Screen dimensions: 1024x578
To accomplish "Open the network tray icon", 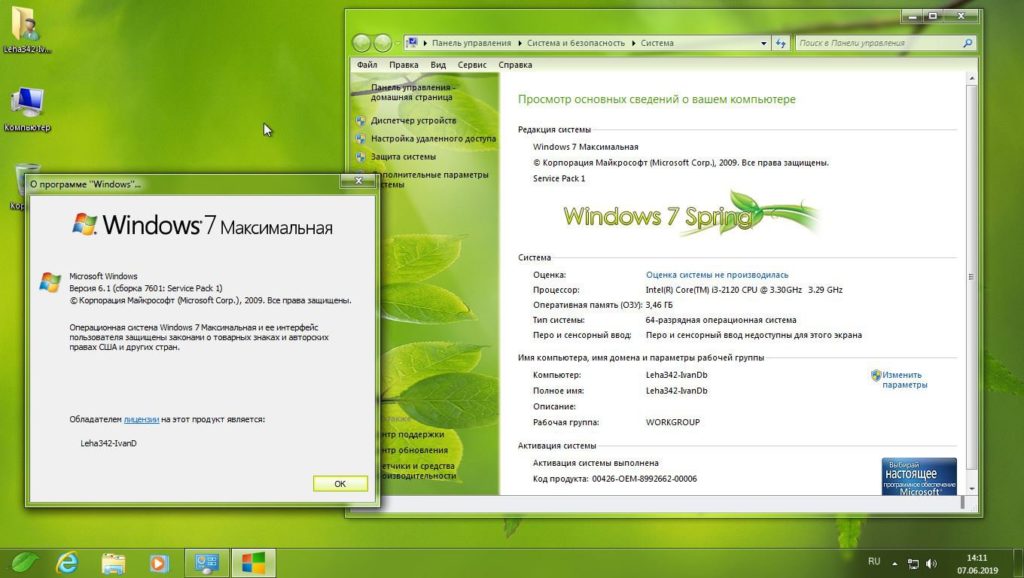I will click(913, 564).
